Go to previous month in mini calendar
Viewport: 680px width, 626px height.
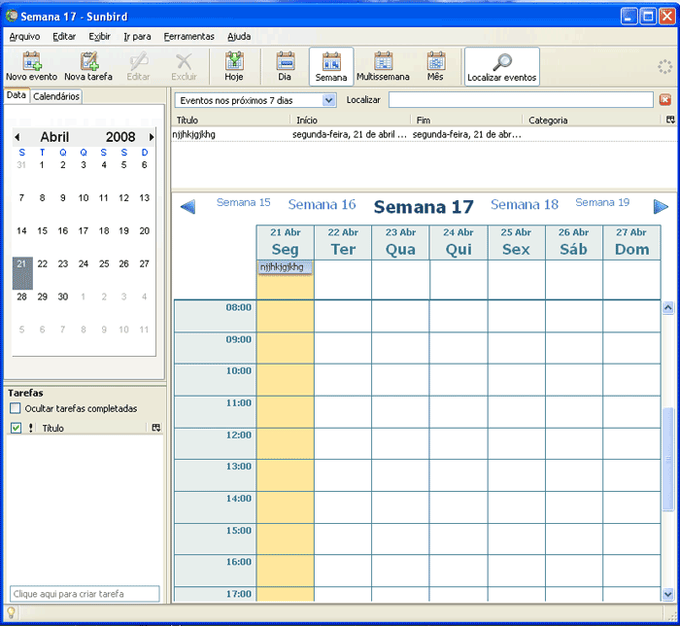(17, 137)
